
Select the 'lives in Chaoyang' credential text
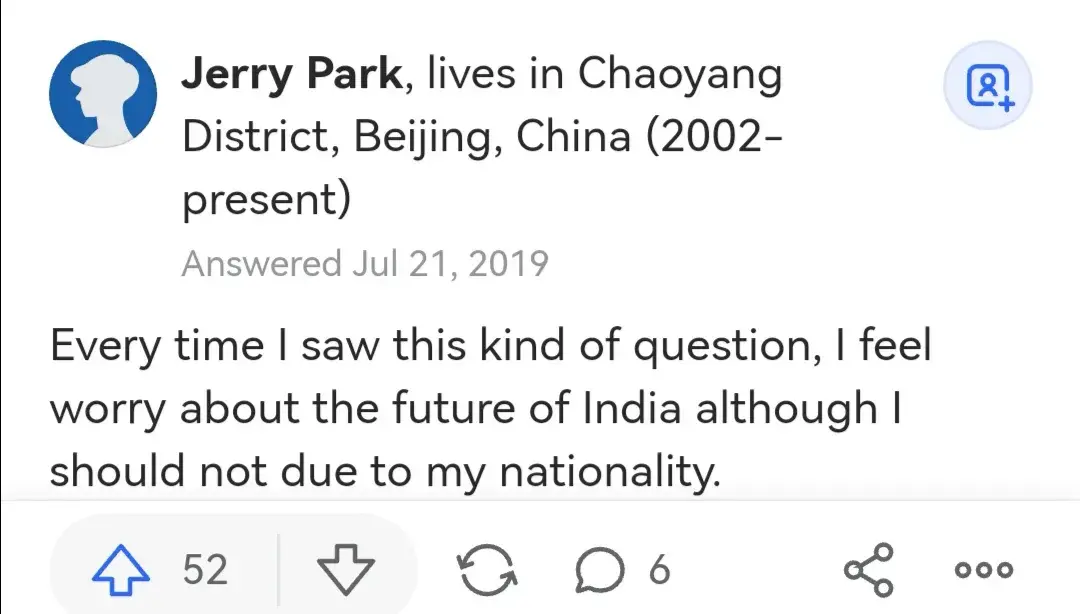point(605,74)
